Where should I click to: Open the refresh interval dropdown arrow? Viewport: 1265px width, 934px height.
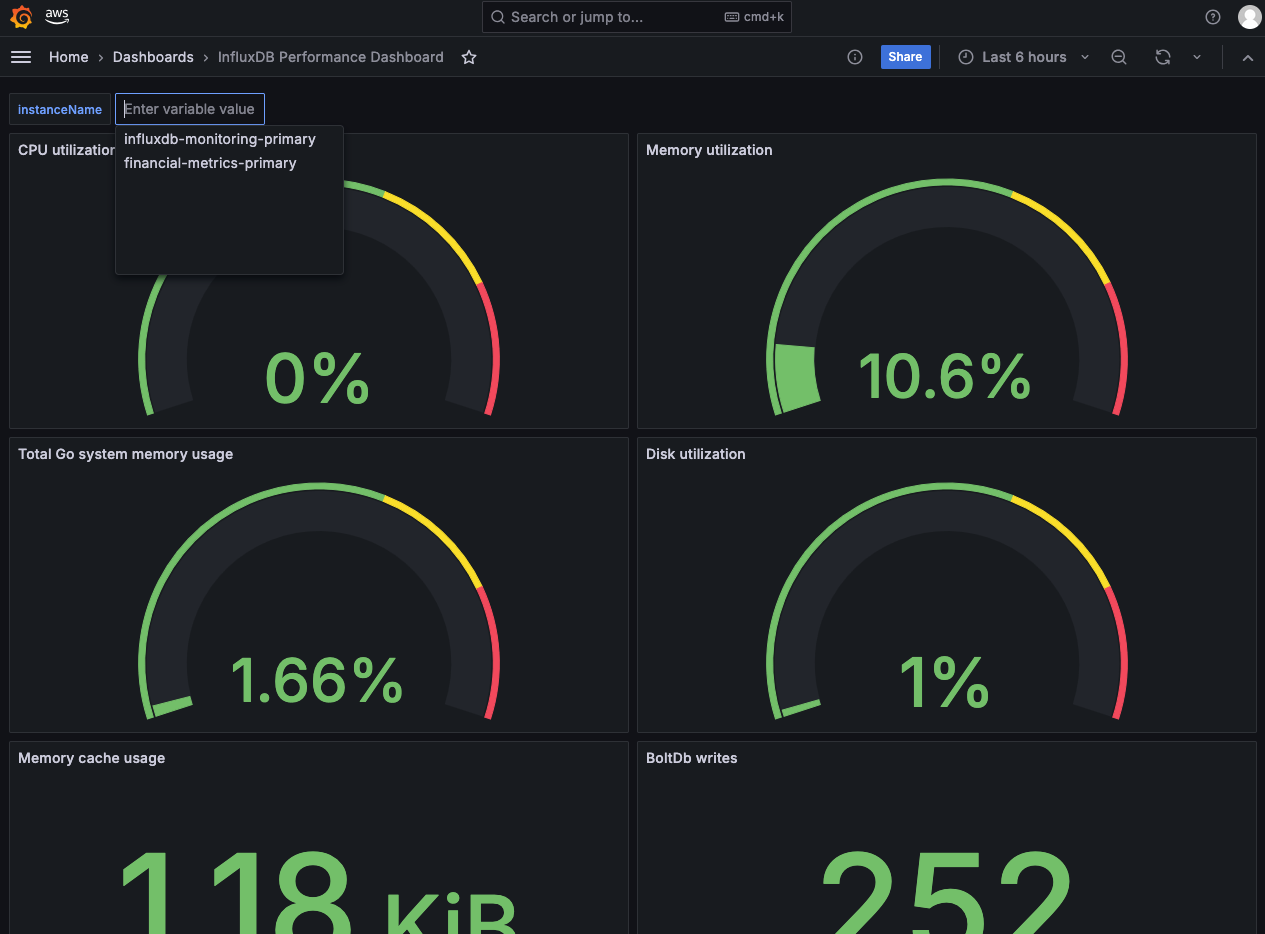[x=1197, y=57]
